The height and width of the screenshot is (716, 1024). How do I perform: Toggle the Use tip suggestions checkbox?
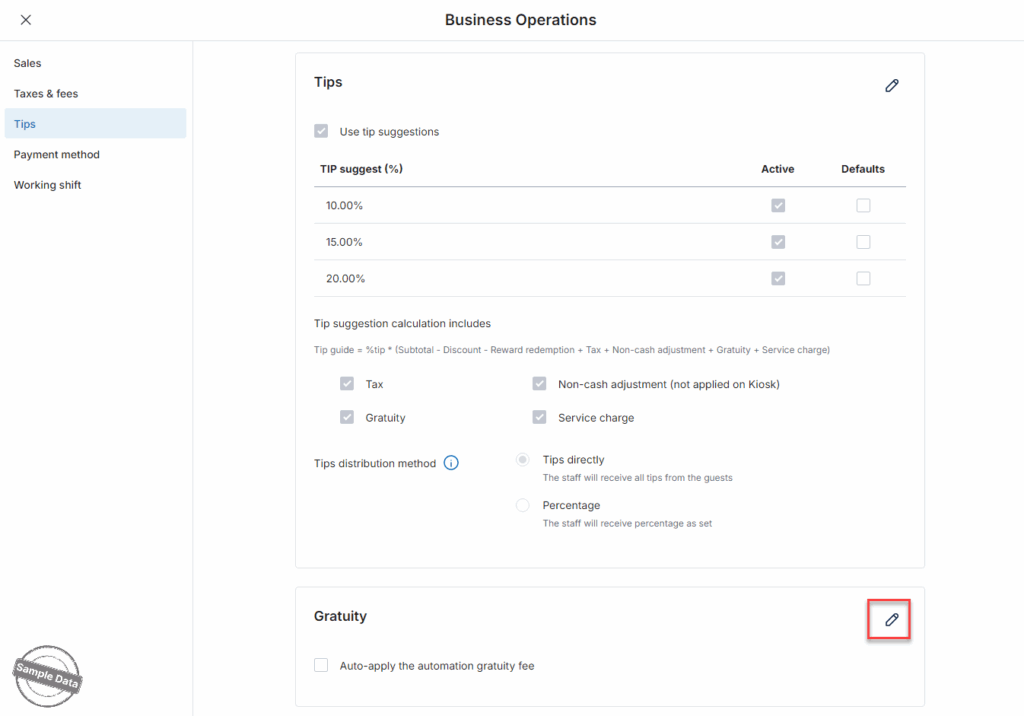point(321,131)
